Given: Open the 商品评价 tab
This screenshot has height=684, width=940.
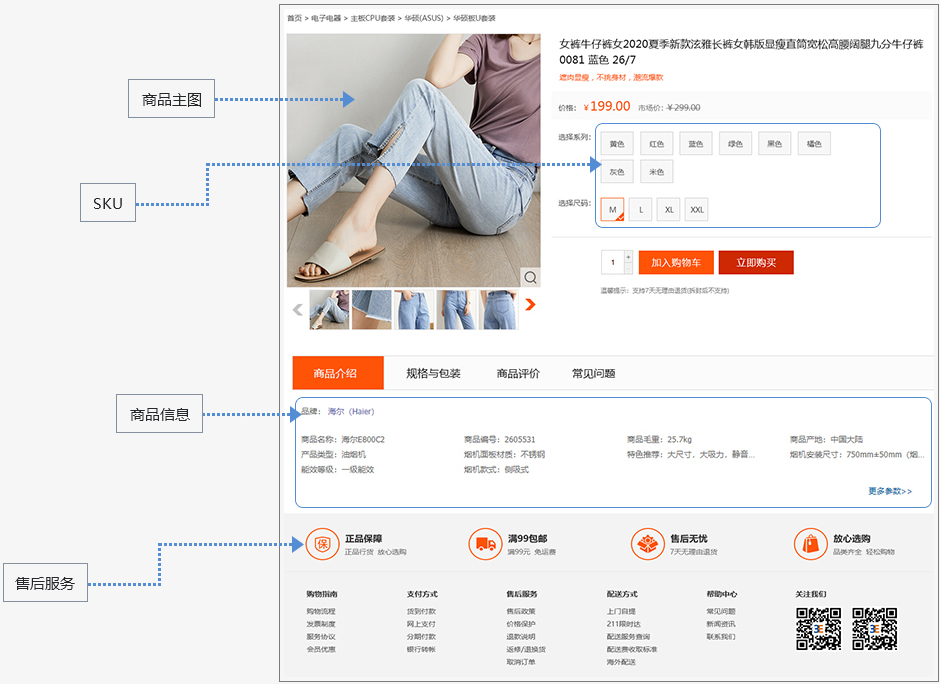Looking at the screenshot, I should pos(518,373).
